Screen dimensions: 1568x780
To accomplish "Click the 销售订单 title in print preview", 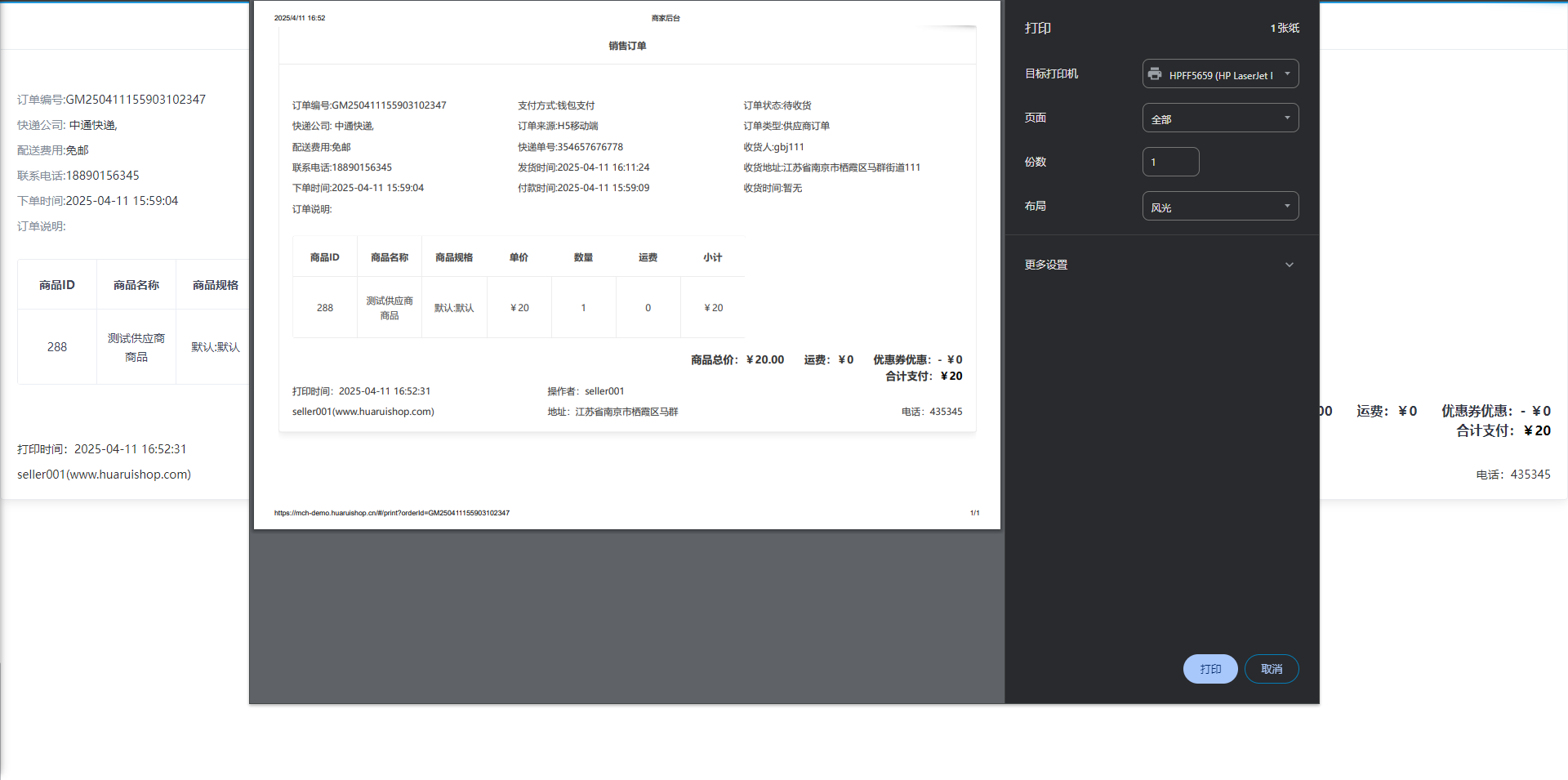I will pos(627,46).
